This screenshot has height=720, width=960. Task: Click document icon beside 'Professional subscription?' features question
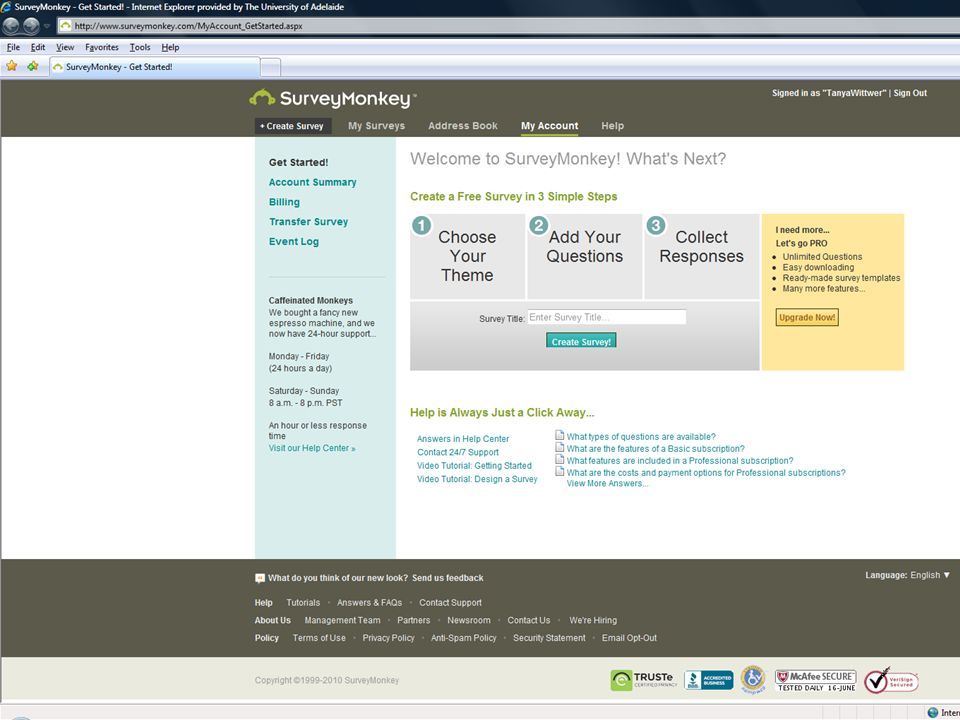point(560,459)
